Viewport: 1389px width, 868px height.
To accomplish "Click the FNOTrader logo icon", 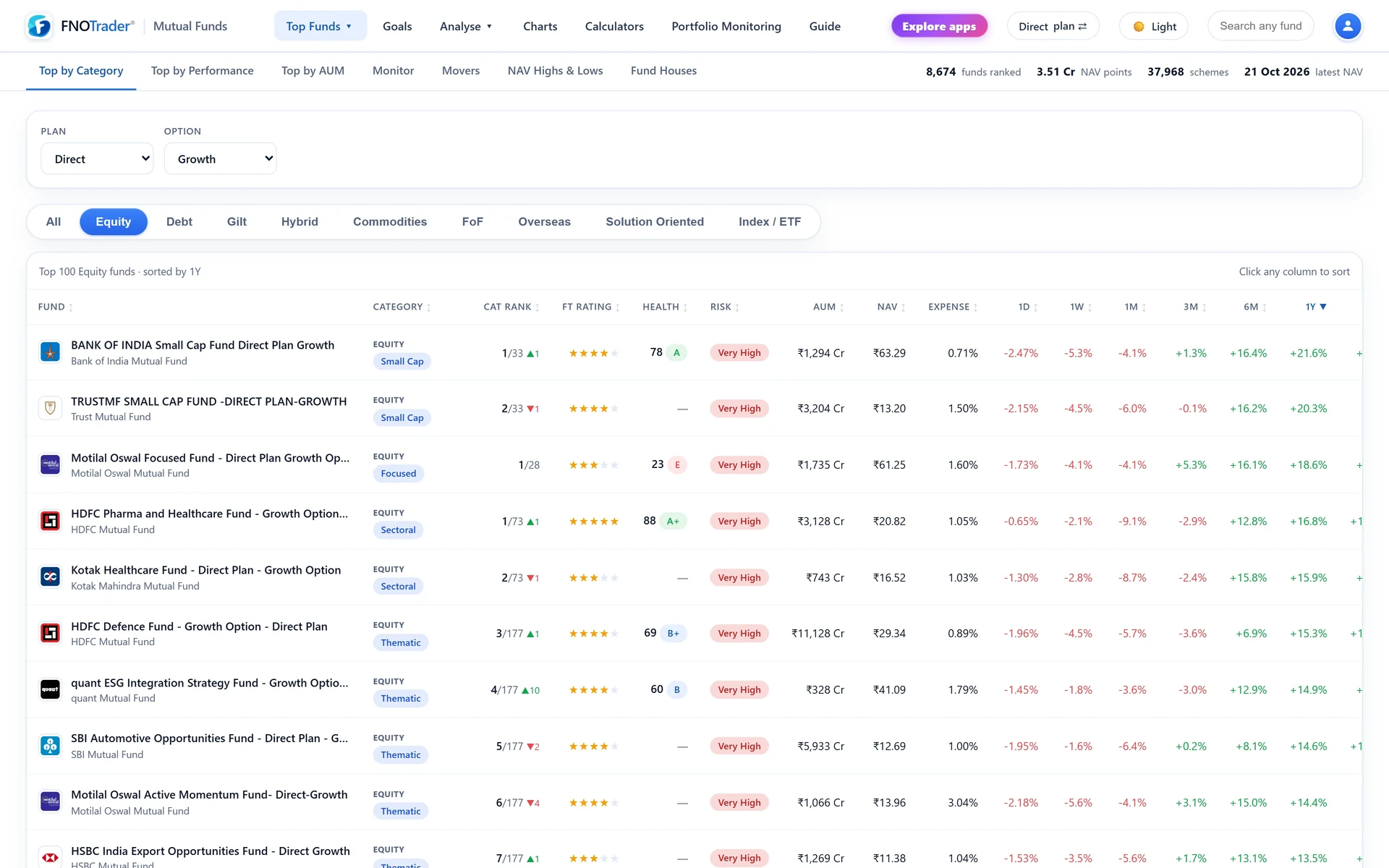I will [39, 26].
